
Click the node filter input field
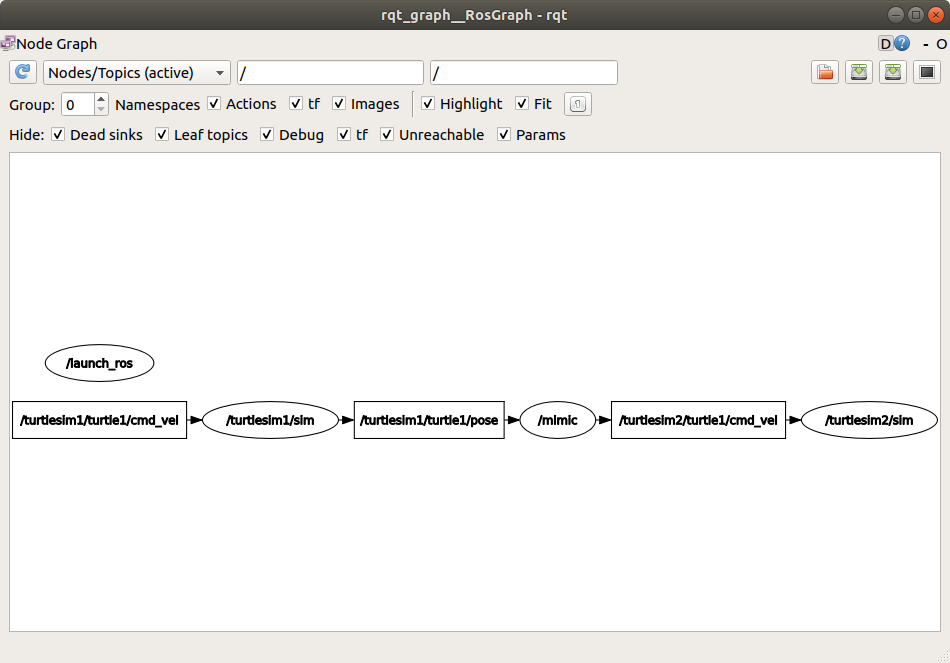[x=330, y=72]
